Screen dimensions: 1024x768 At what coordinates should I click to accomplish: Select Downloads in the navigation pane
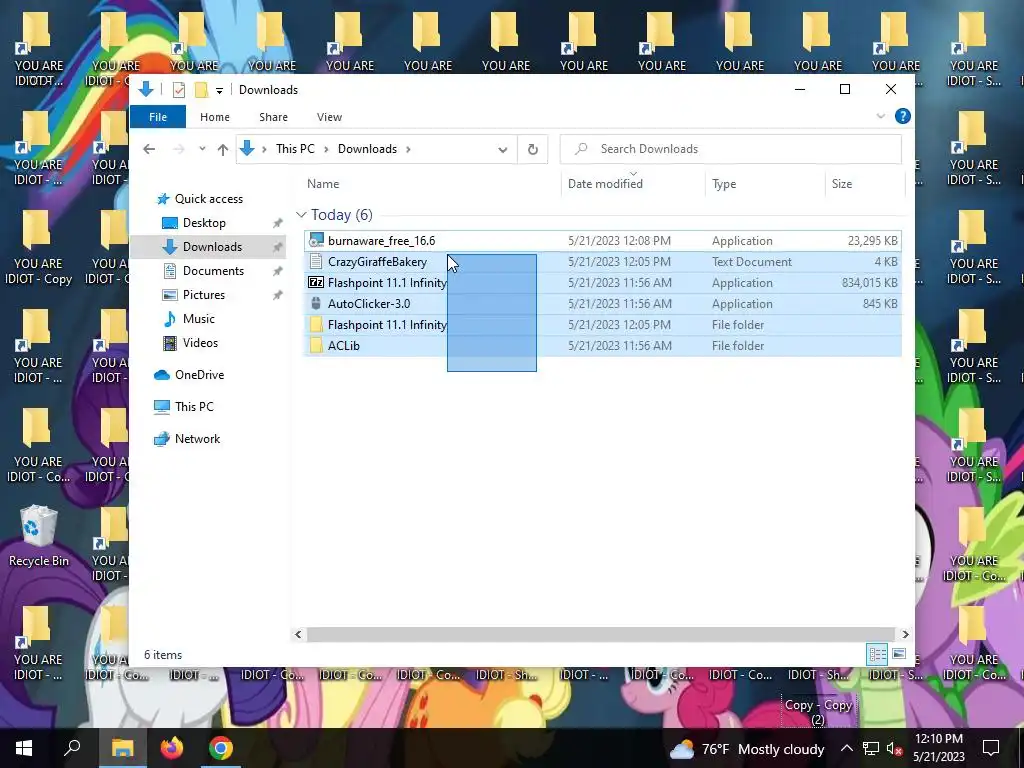coord(212,247)
